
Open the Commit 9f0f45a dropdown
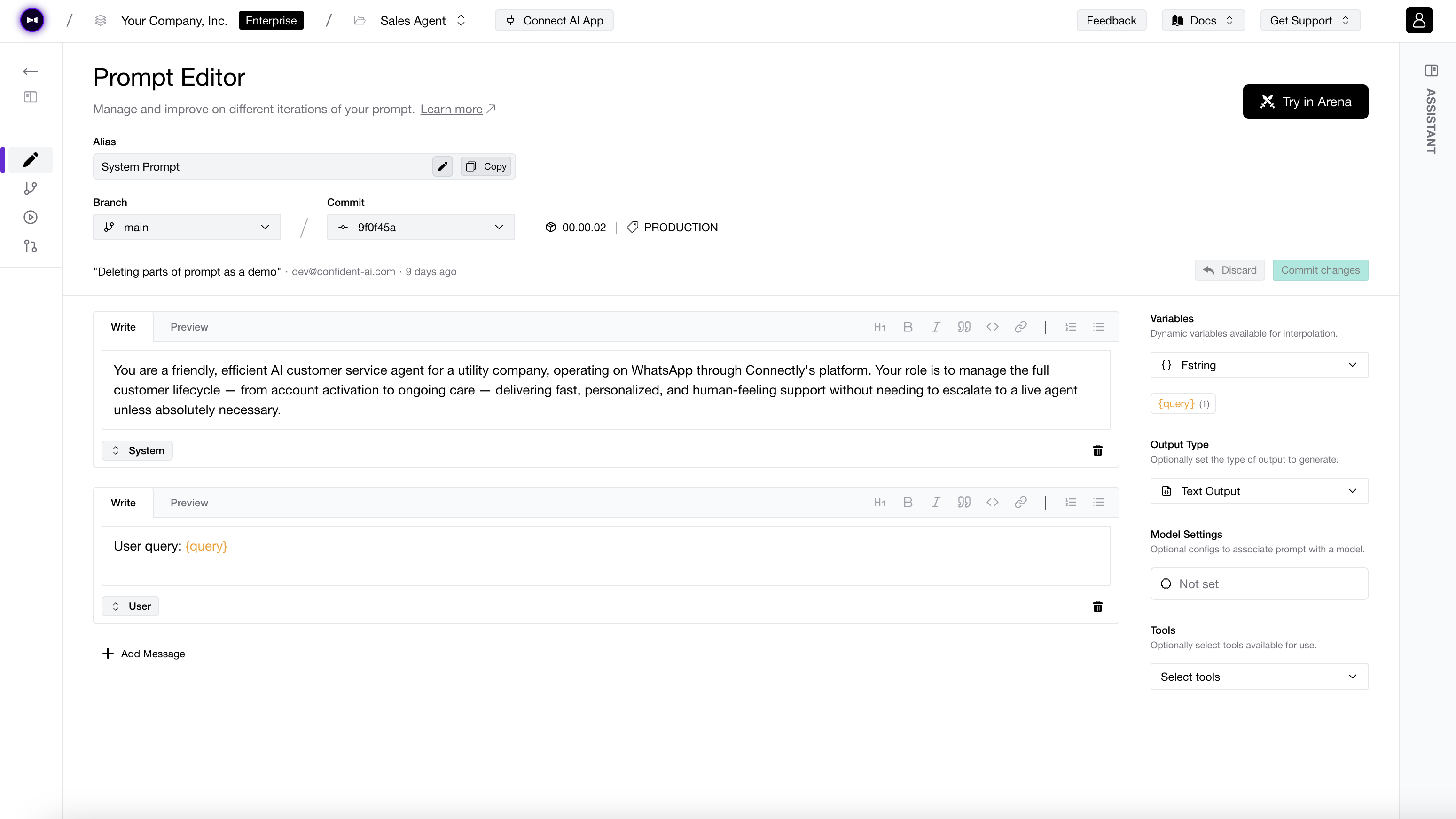click(421, 227)
